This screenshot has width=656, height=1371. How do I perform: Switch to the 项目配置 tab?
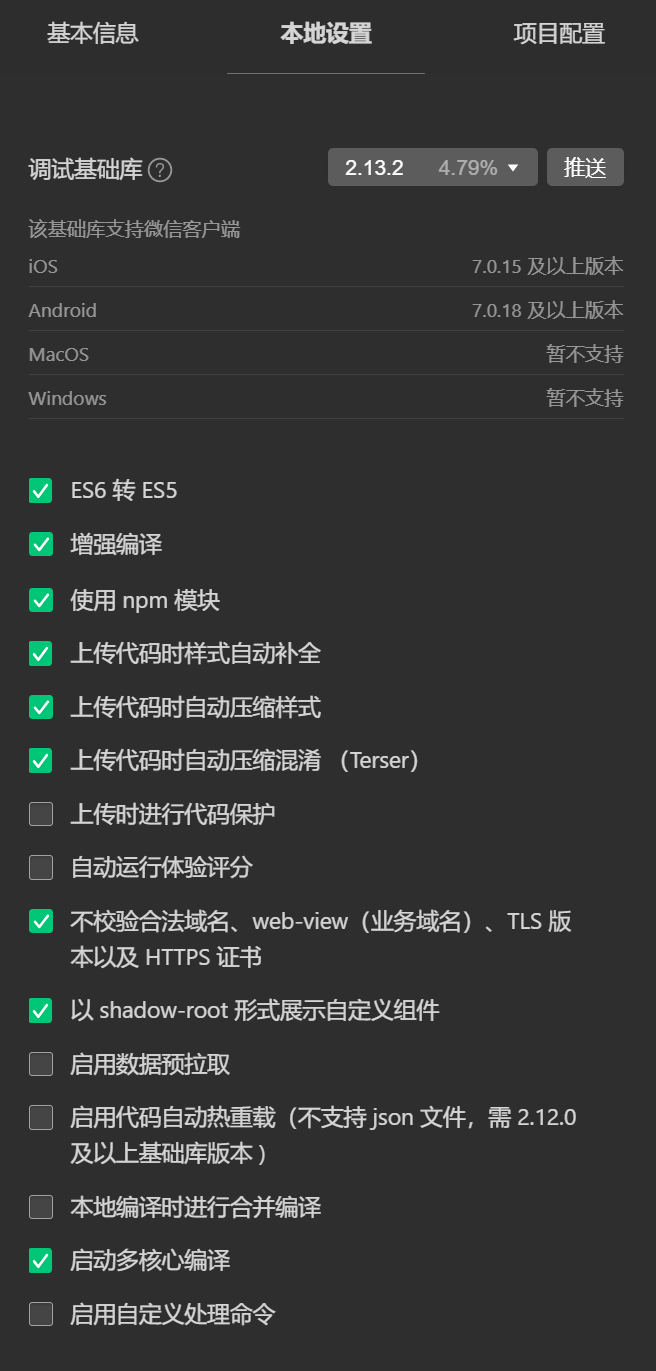coord(558,33)
